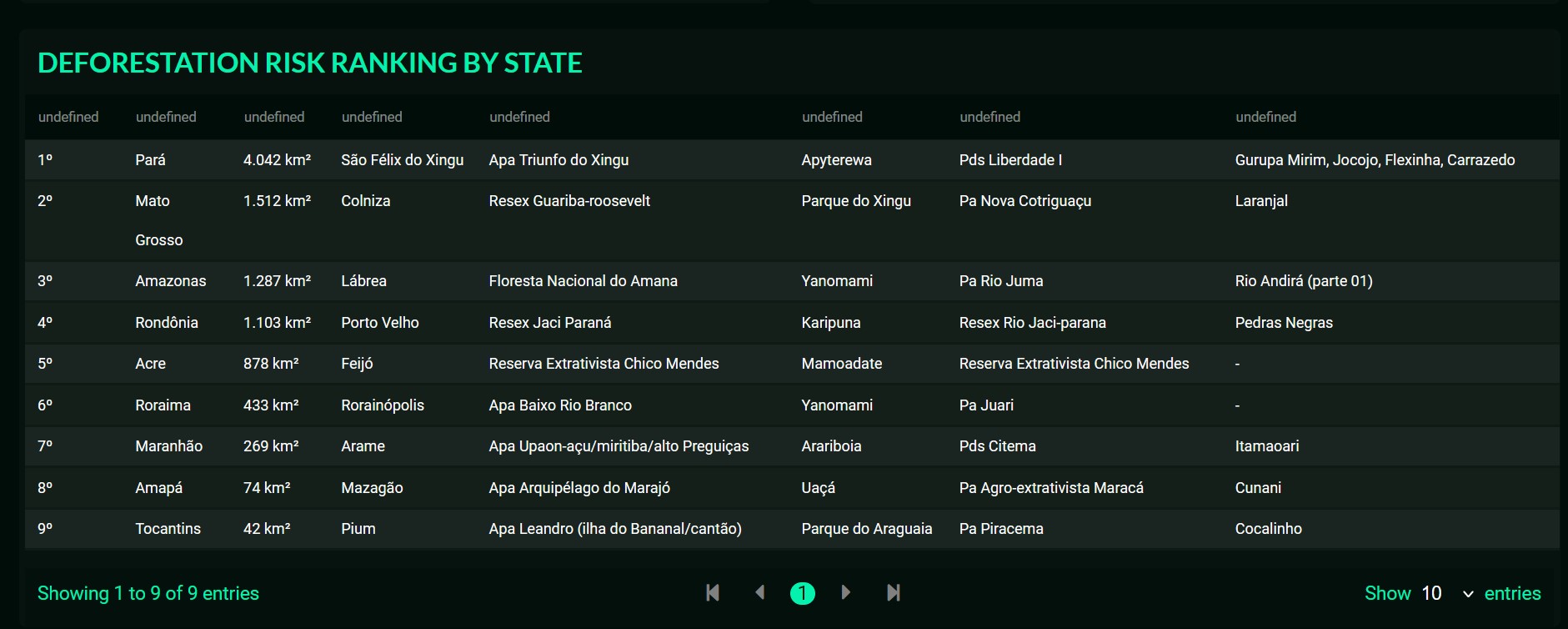
Task: Select the Arame municipality cell
Action: point(363,446)
